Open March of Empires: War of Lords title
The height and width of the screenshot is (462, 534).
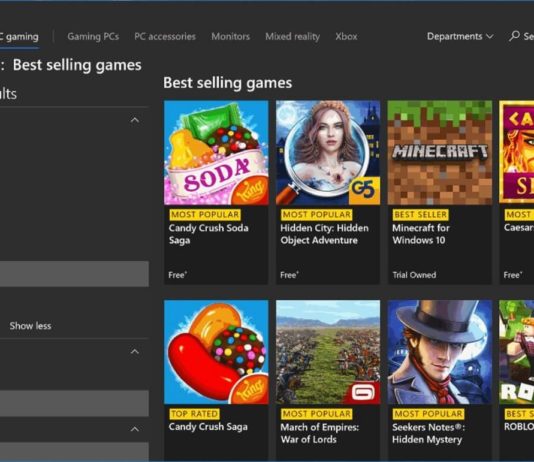tap(319, 433)
